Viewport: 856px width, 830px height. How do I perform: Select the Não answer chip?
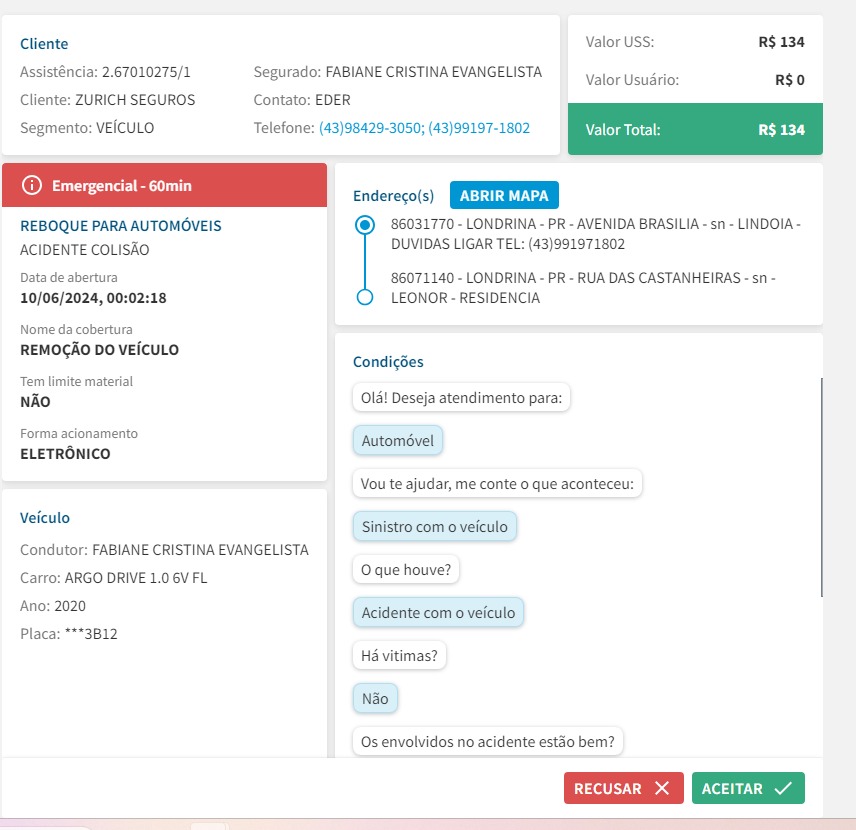pyautogui.click(x=375, y=699)
